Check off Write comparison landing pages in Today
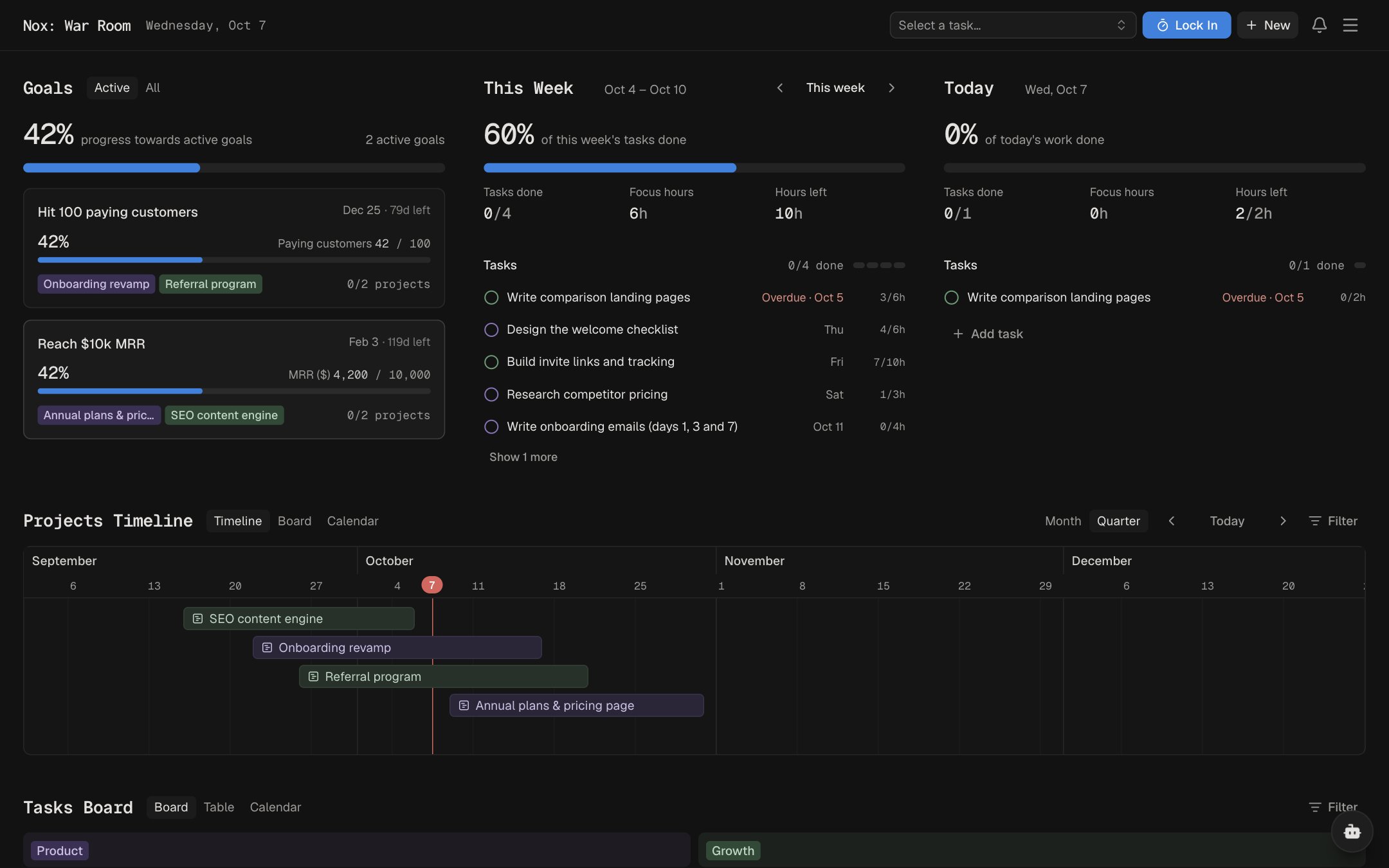The width and height of the screenshot is (1389, 868). click(952, 298)
